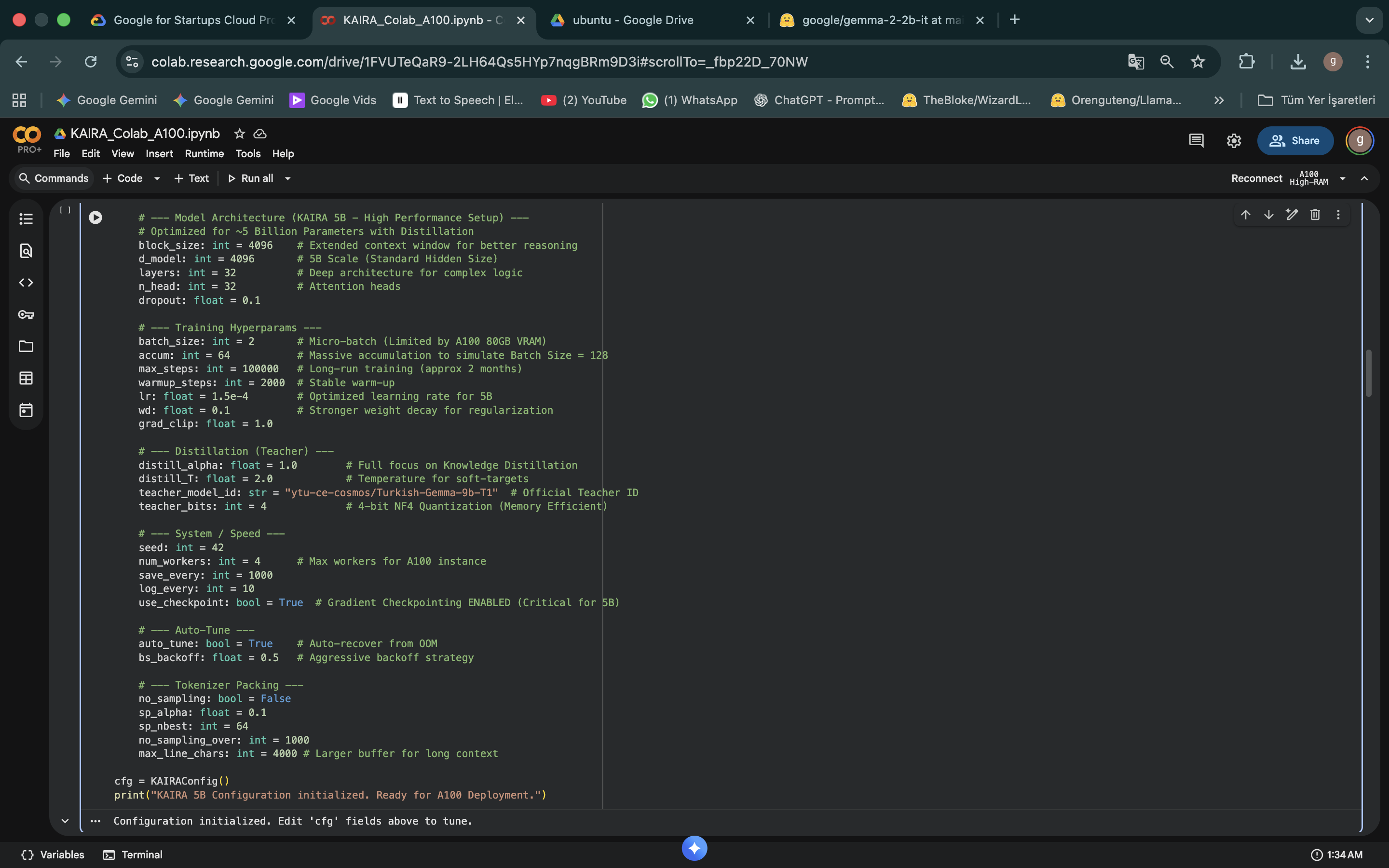Screen dimensions: 1389x868
Task: Run the code cell with play button
Action: (x=95, y=217)
